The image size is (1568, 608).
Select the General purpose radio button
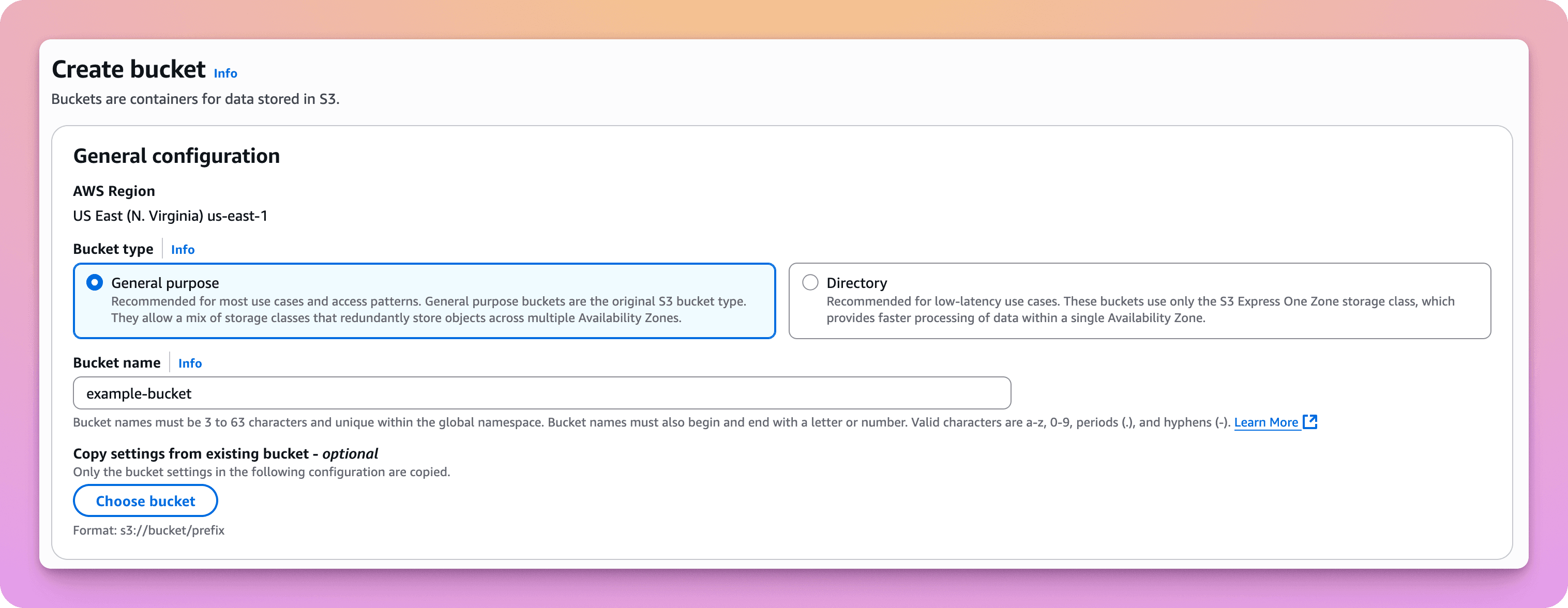click(x=94, y=282)
